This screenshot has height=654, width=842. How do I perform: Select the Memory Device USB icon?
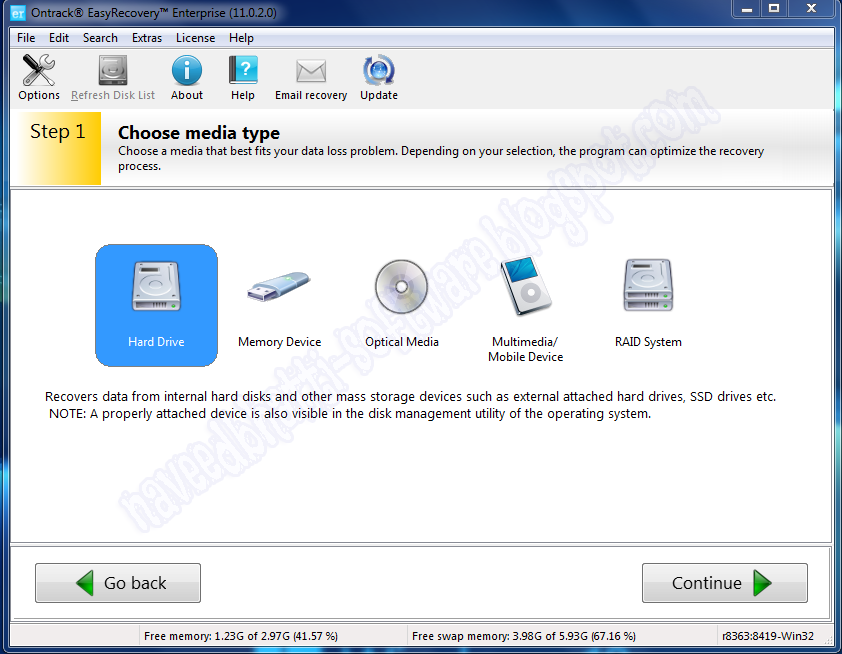pos(279,287)
